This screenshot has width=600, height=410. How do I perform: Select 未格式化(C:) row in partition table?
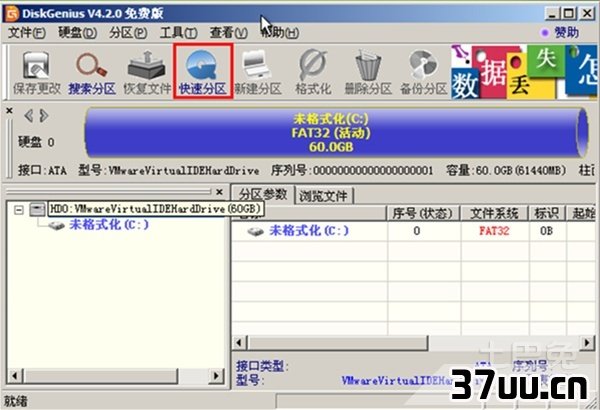point(413,231)
